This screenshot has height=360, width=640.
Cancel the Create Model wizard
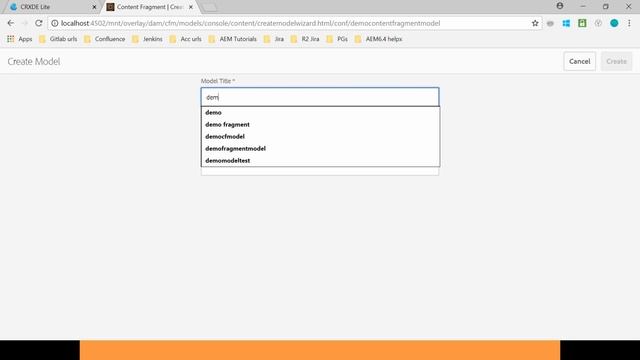click(579, 61)
